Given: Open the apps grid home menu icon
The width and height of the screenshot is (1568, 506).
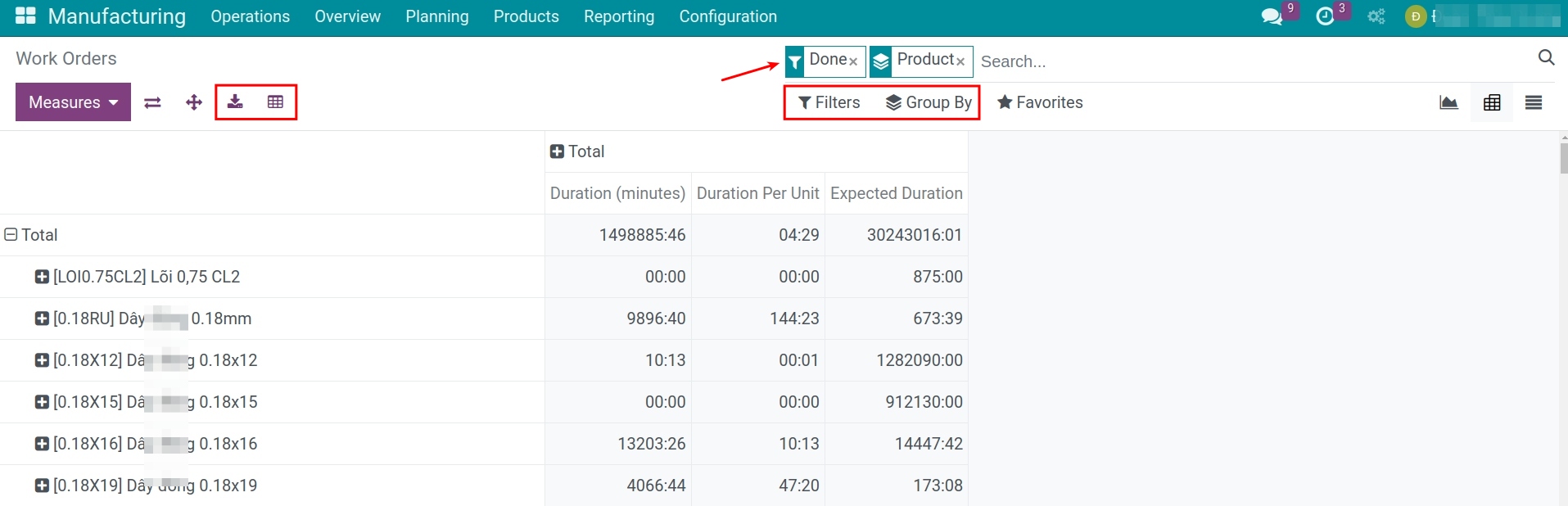Looking at the screenshot, I should coord(25,16).
